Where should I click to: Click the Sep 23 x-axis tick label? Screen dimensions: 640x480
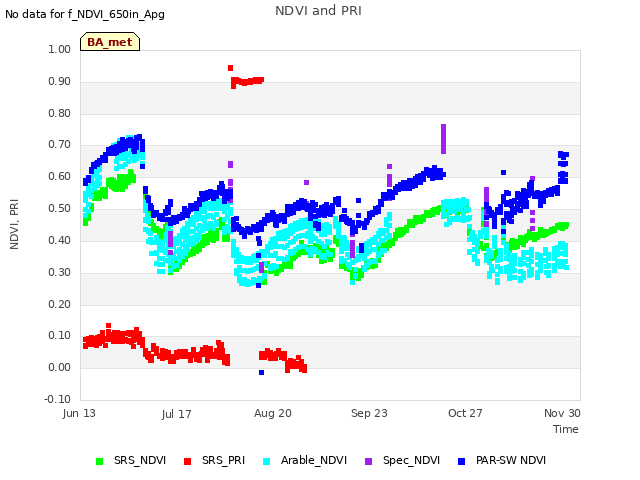click(369, 413)
